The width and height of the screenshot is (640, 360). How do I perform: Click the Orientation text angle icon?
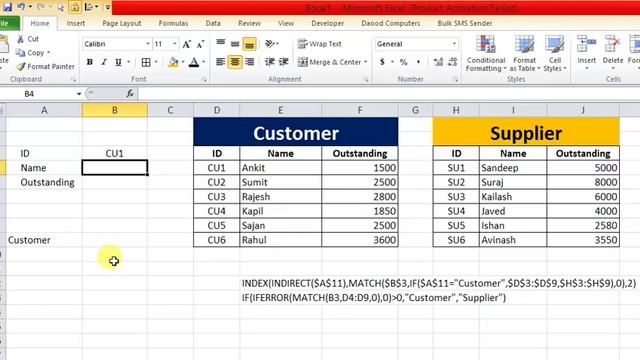coord(270,43)
